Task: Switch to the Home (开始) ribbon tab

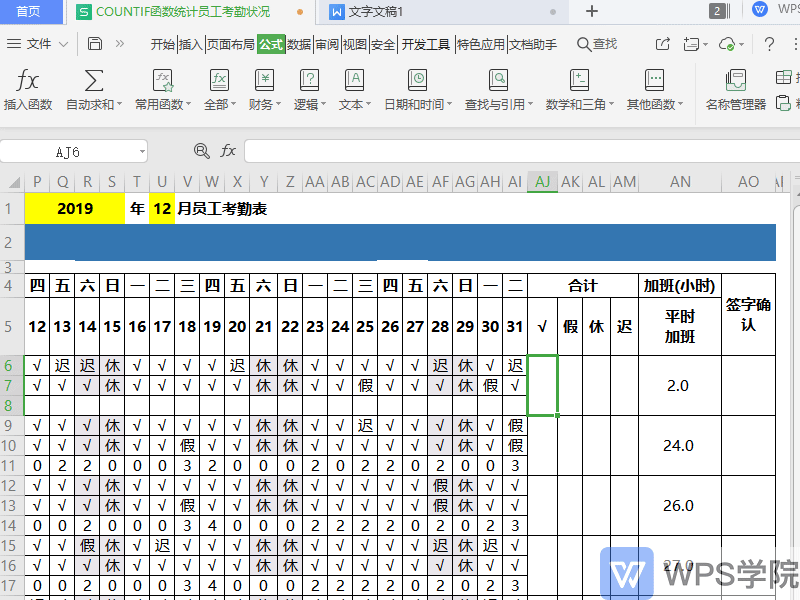Action: [163, 44]
